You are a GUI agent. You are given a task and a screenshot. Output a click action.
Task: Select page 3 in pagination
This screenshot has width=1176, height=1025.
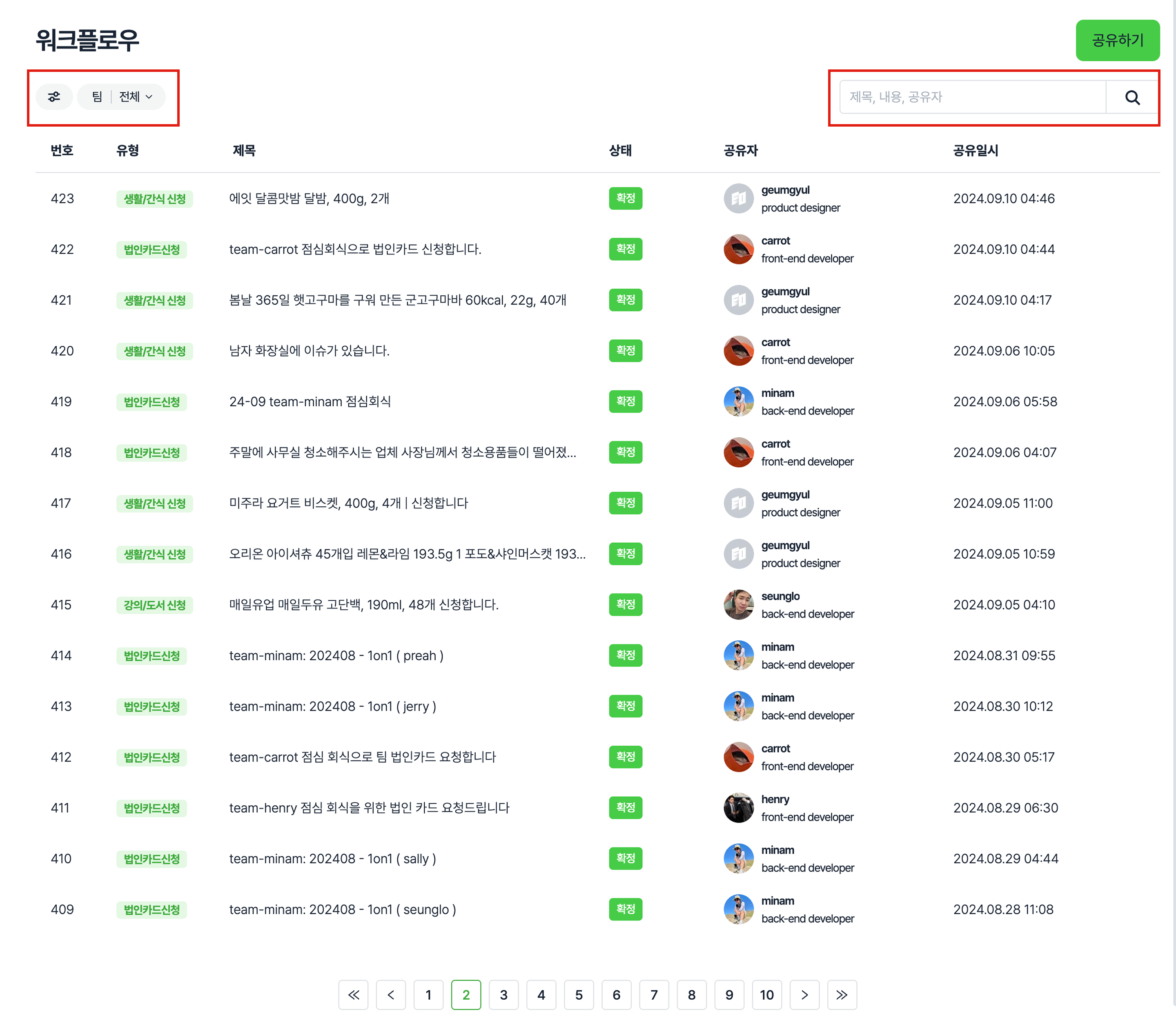pyautogui.click(x=503, y=995)
